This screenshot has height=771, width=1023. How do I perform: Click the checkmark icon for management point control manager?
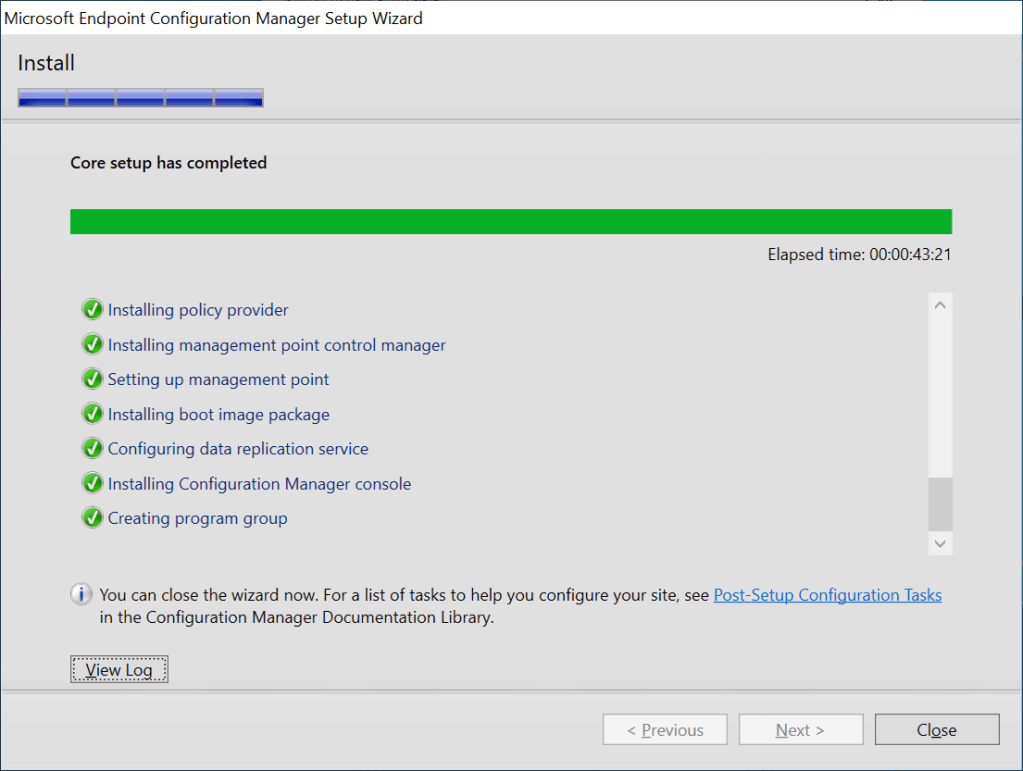92,345
